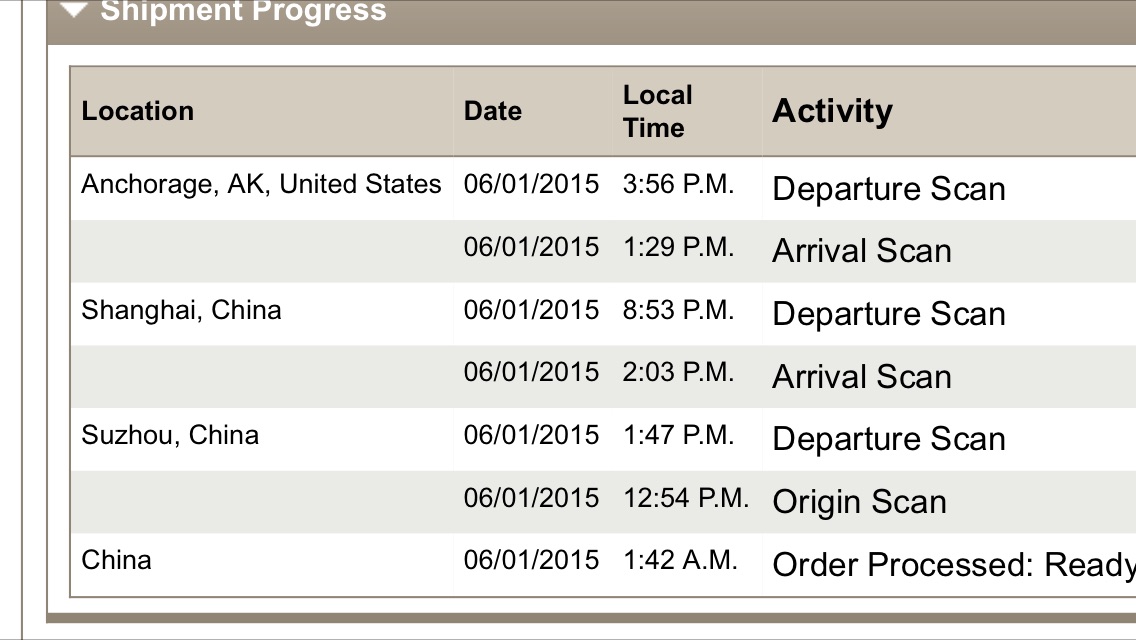Click the China location in last row

(116, 560)
